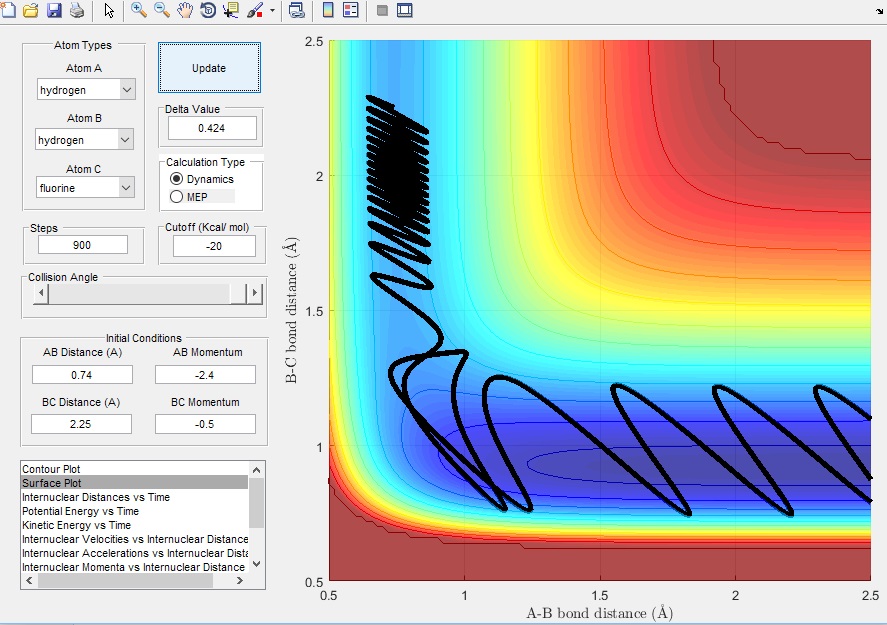
Task: Select the MEP calculation type
Action: point(190,197)
